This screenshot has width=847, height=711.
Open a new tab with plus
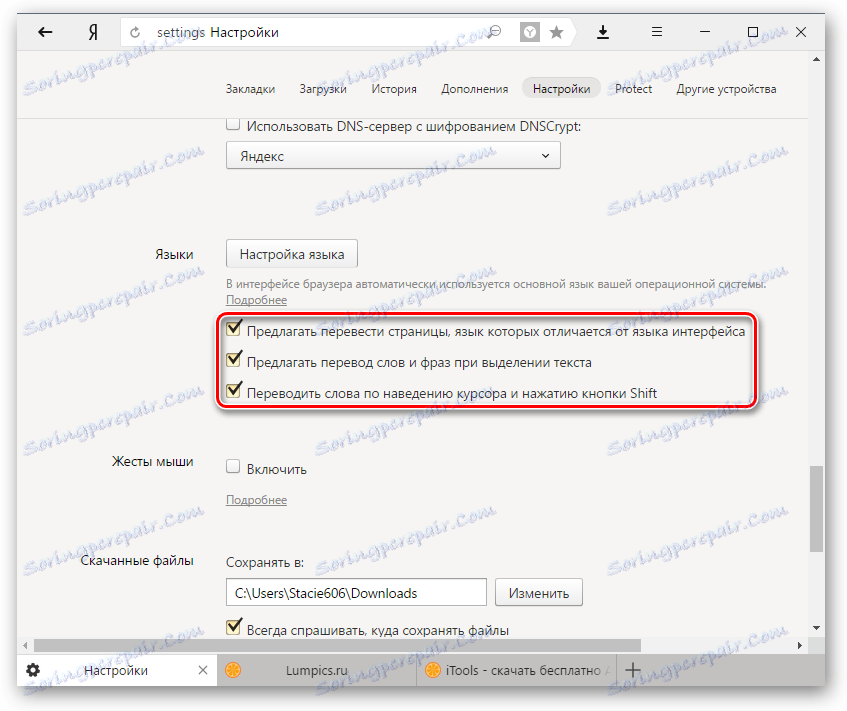click(633, 670)
